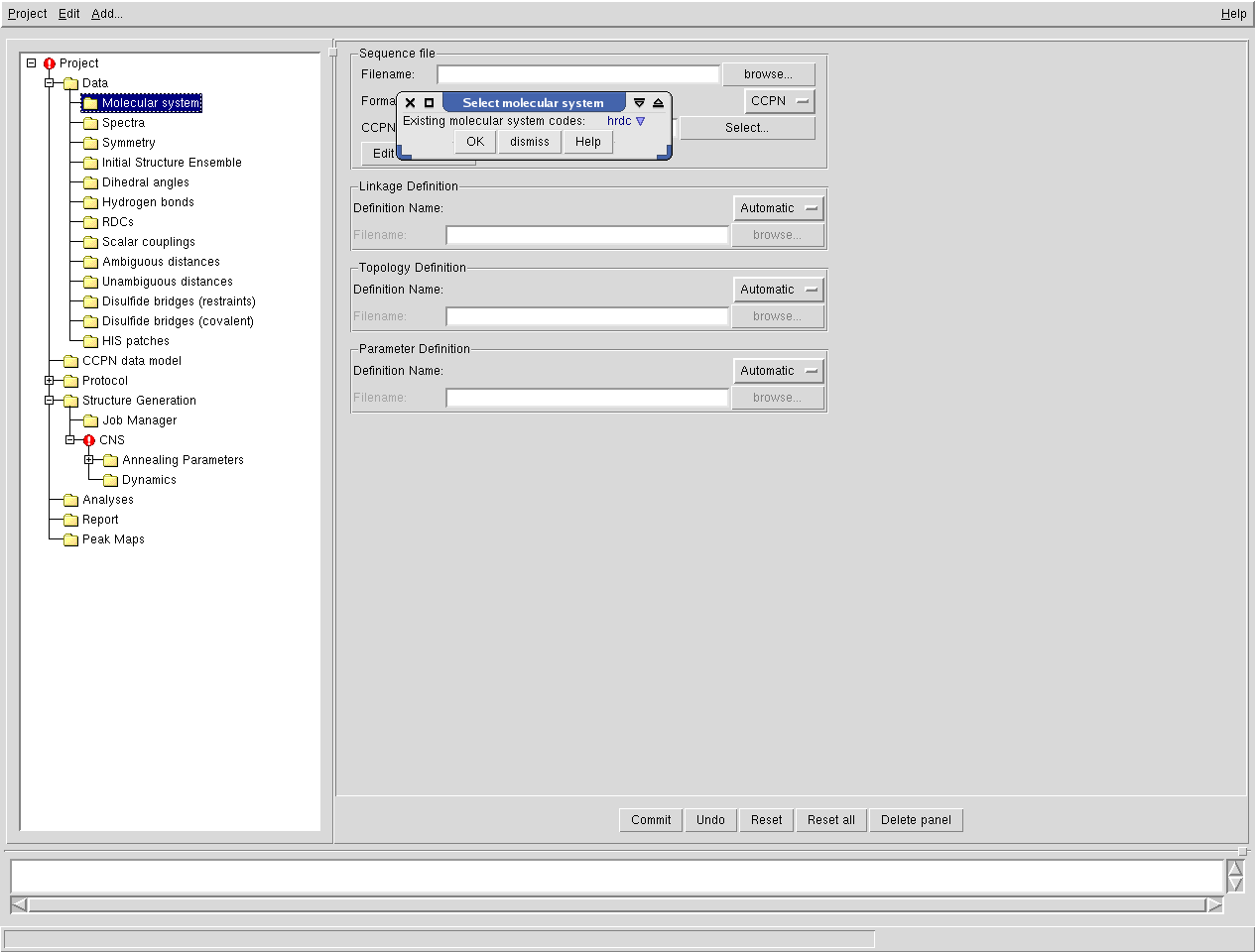The height and width of the screenshot is (952, 1255).
Task: Click the red error icon beside CNS
Action: 89,440
